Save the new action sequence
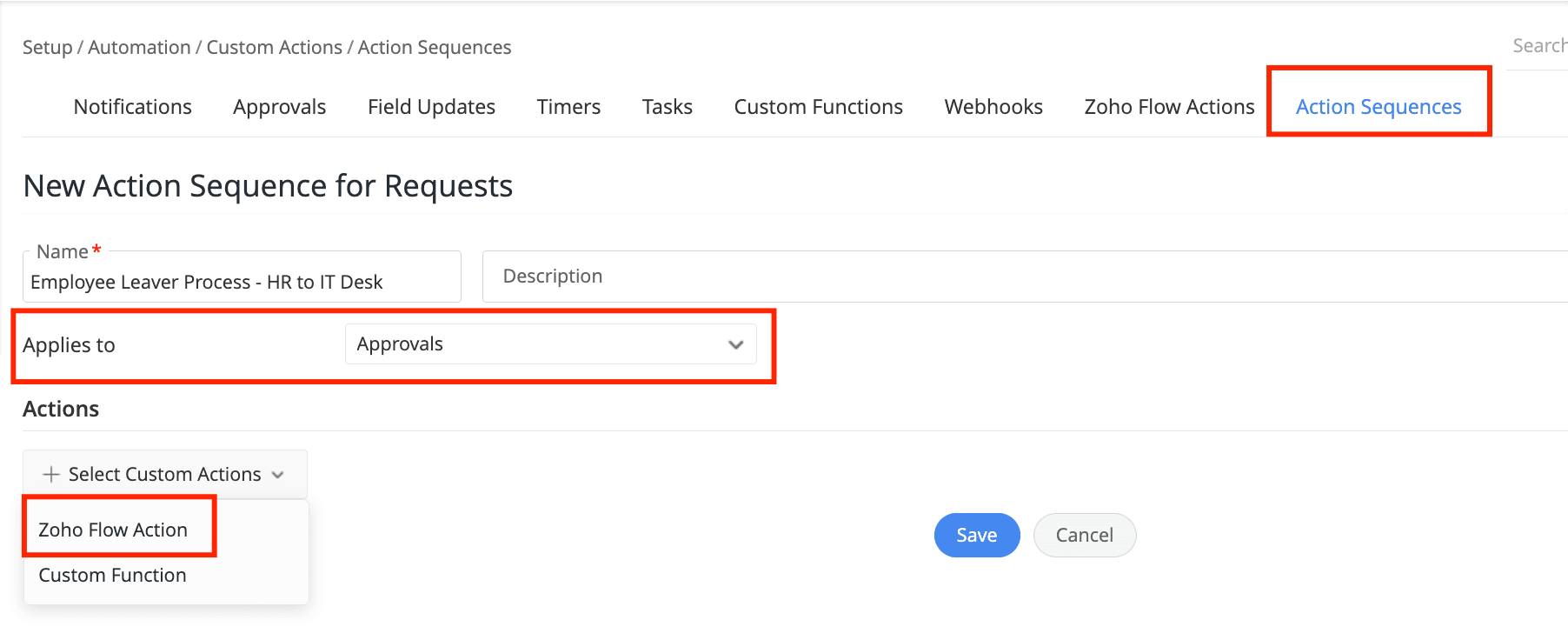Viewport: 1568px width, 640px height. [x=976, y=535]
